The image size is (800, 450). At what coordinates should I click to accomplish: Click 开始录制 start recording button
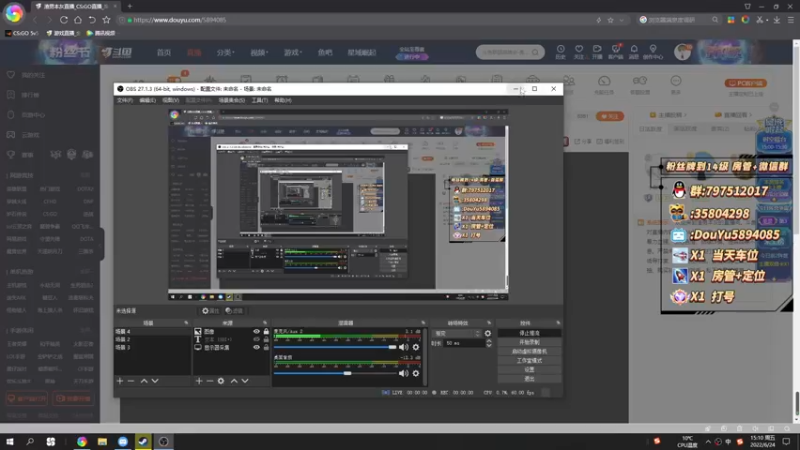pos(529,342)
